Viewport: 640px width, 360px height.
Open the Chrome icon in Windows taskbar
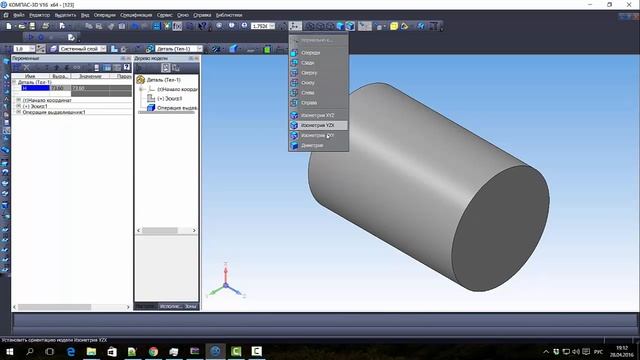[x=153, y=351]
